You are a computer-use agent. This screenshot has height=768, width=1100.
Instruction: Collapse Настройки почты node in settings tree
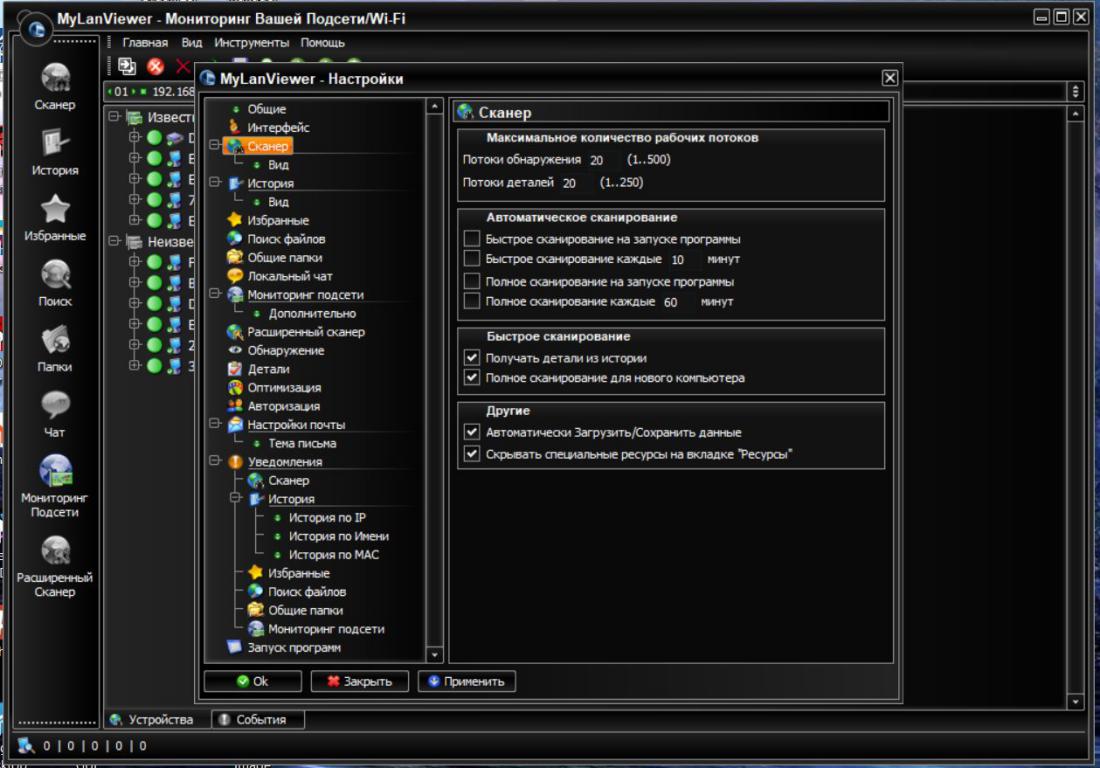[213, 425]
